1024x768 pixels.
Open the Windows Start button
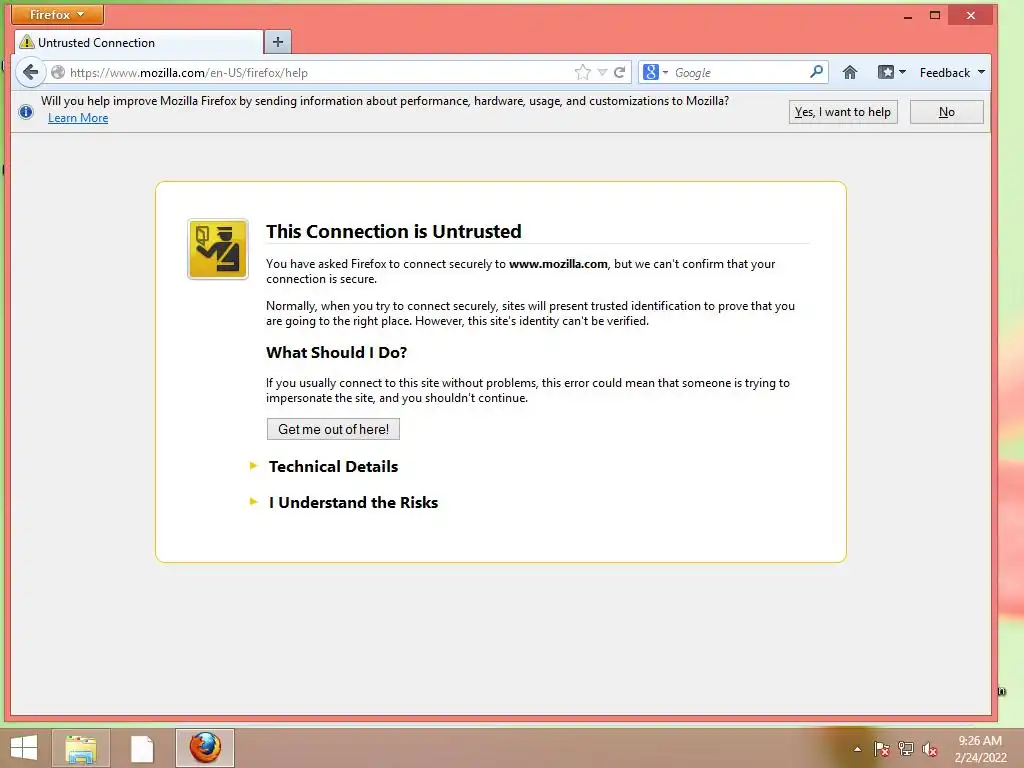click(x=24, y=748)
